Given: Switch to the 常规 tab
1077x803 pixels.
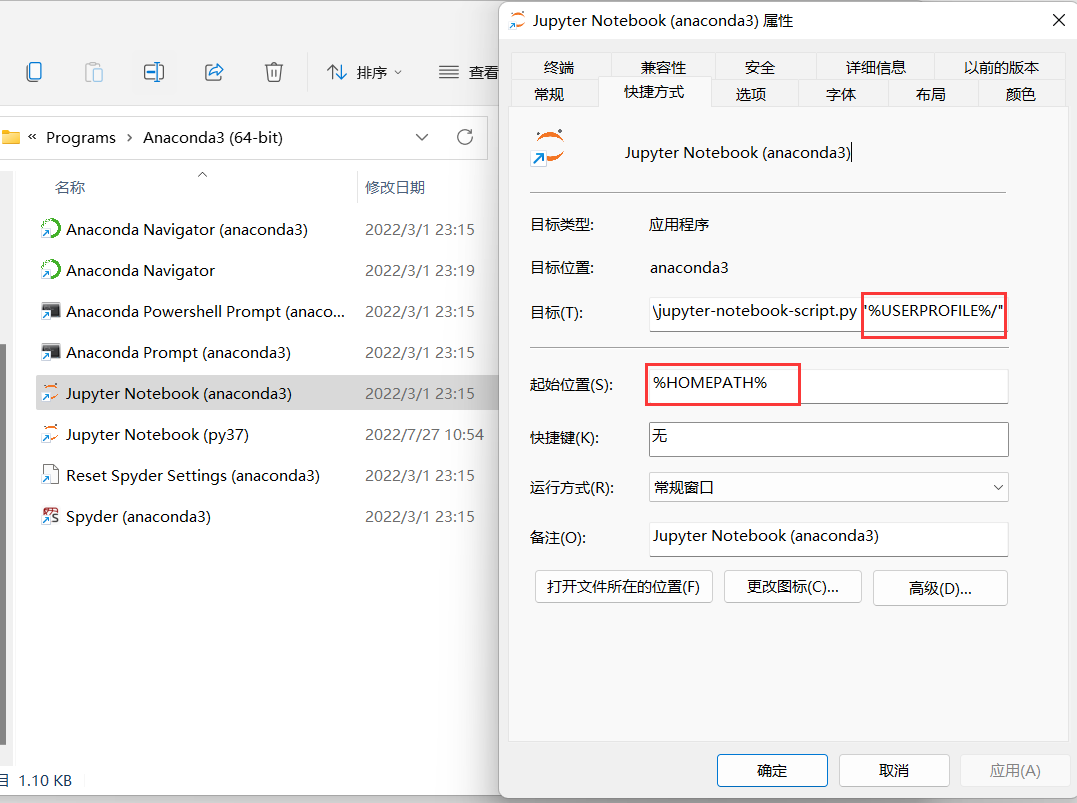Looking at the screenshot, I should pos(548,94).
